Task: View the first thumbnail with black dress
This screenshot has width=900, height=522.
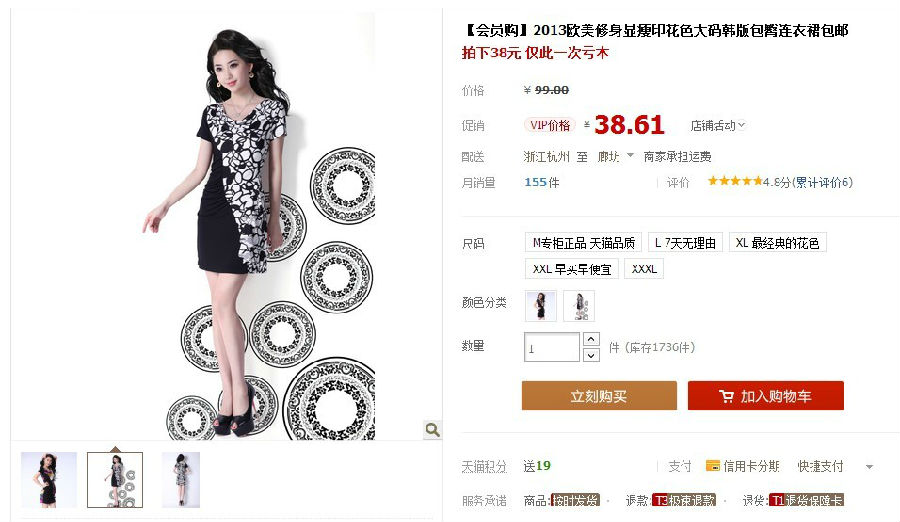Action: (49, 480)
